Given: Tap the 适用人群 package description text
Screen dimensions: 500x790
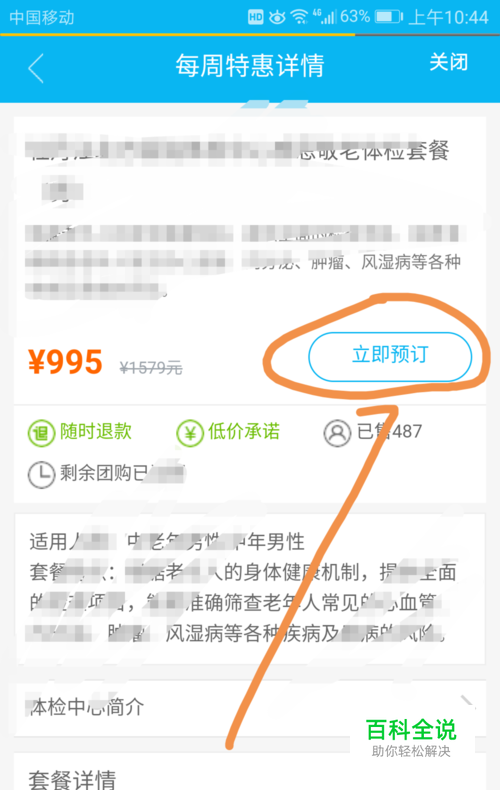Looking at the screenshot, I should click(x=250, y=588).
